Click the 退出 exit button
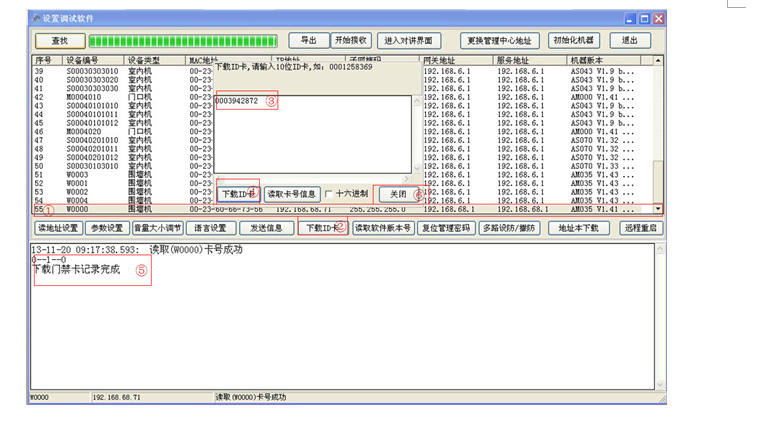 pyautogui.click(x=629, y=41)
